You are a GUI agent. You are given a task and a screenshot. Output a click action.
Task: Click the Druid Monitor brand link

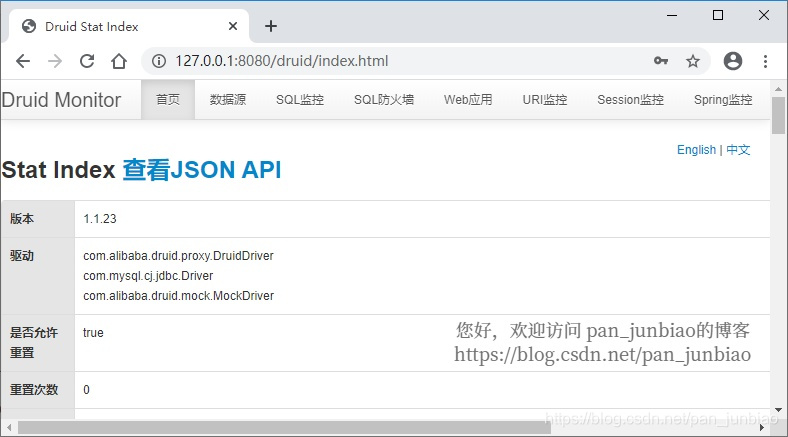(x=61, y=100)
